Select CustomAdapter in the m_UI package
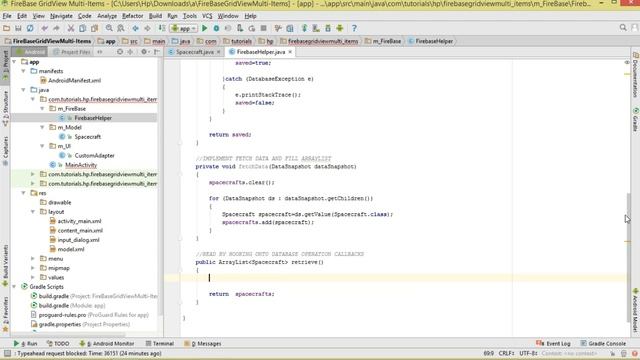 [94, 156]
